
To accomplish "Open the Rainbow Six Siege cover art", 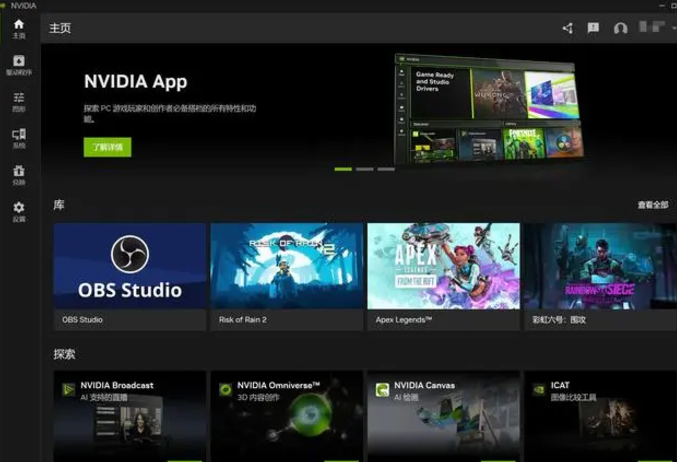I will tap(601, 266).
